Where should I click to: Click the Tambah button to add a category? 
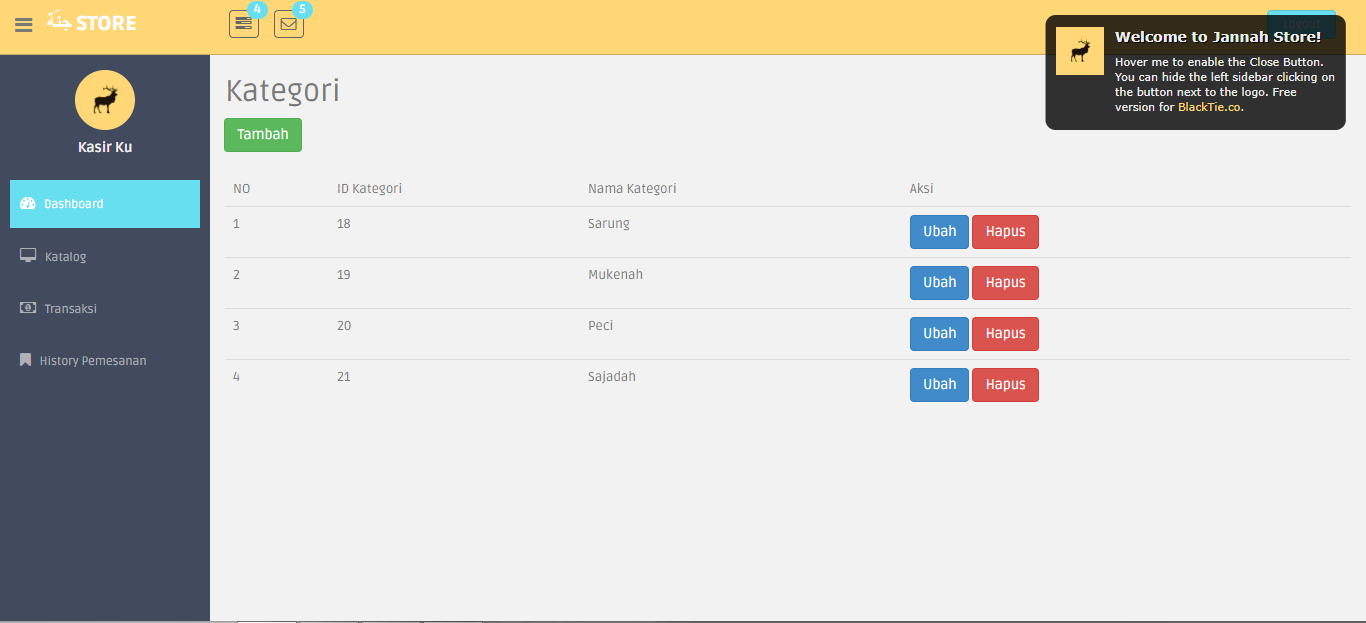click(262, 134)
